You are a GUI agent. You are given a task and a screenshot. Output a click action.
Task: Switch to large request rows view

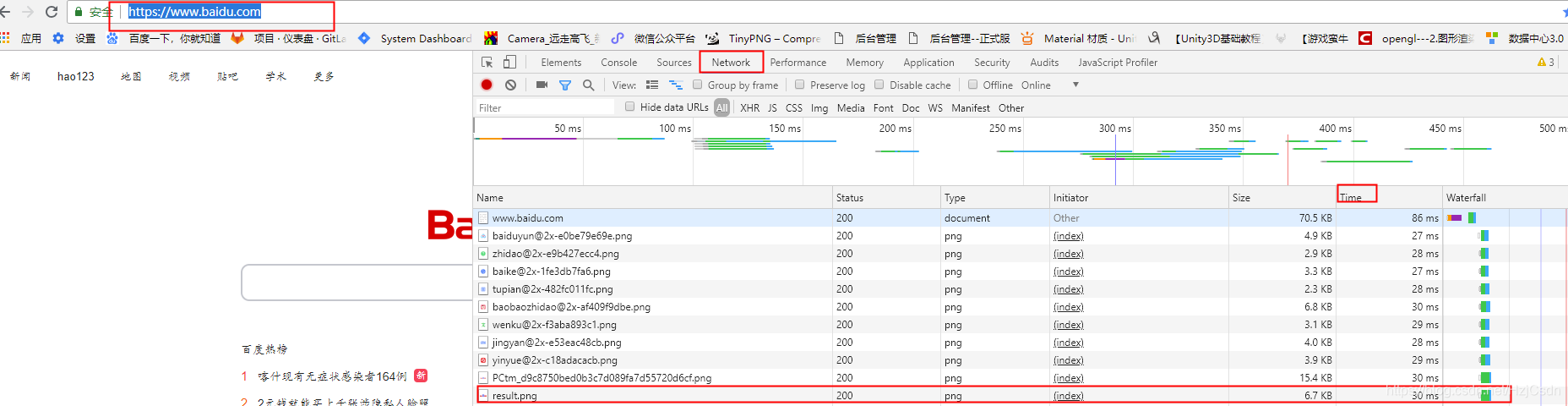click(652, 85)
